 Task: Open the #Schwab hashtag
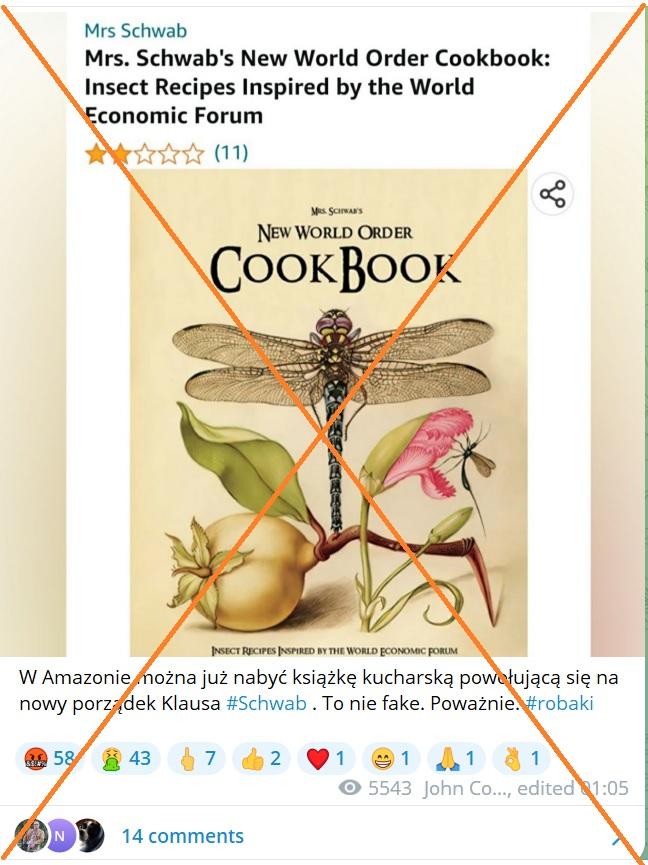pos(266,703)
